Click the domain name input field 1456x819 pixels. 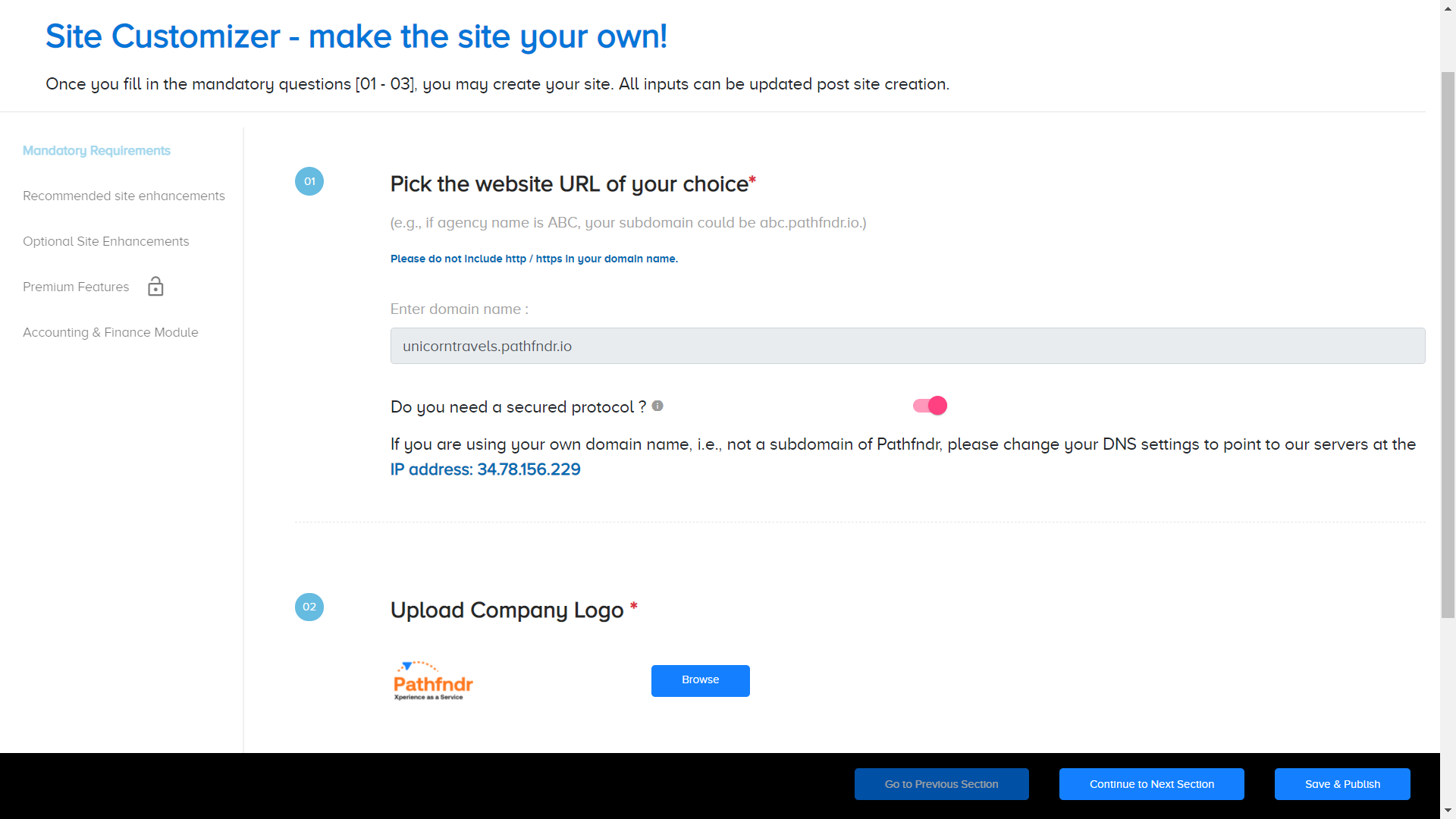pos(907,346)
